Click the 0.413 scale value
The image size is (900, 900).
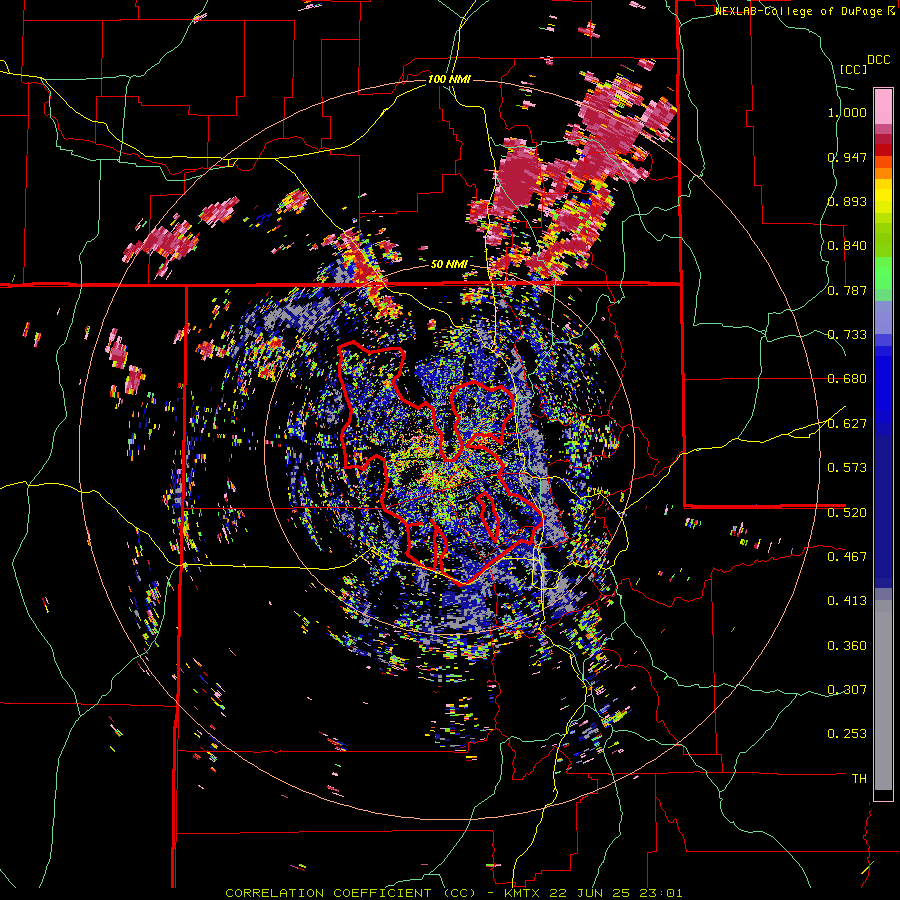click(847, 601)
